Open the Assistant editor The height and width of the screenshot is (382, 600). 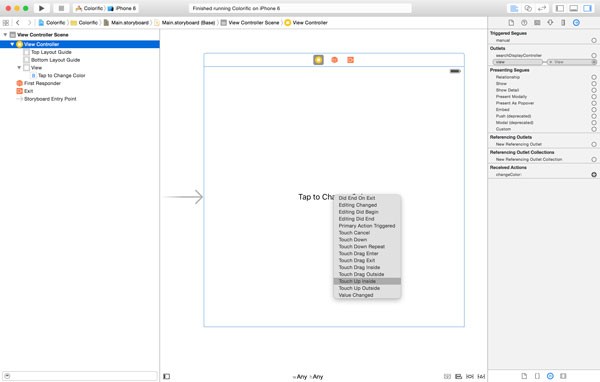point(528,8)
